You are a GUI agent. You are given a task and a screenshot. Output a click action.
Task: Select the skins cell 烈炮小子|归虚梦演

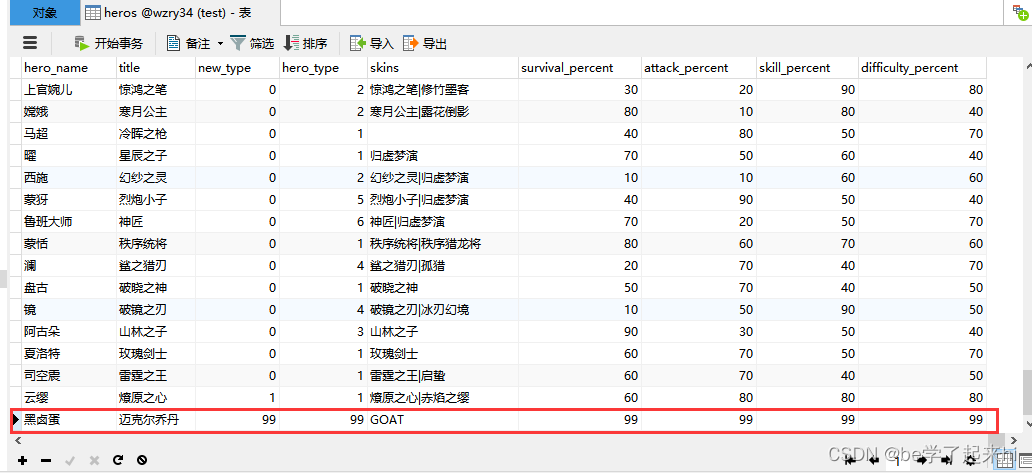pyautogui.click(x=443, y=200)
